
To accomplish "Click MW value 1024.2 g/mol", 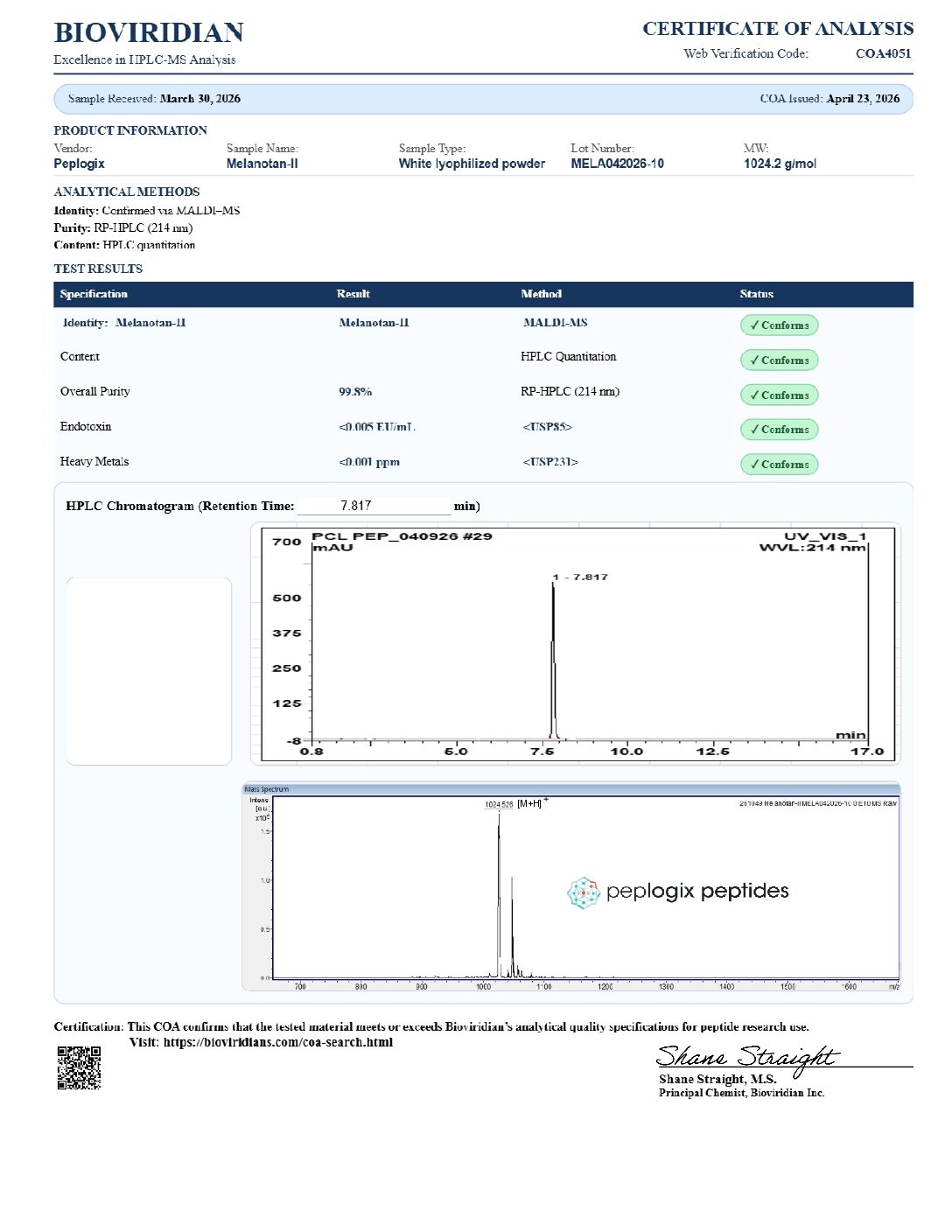I will pos(780,164).
